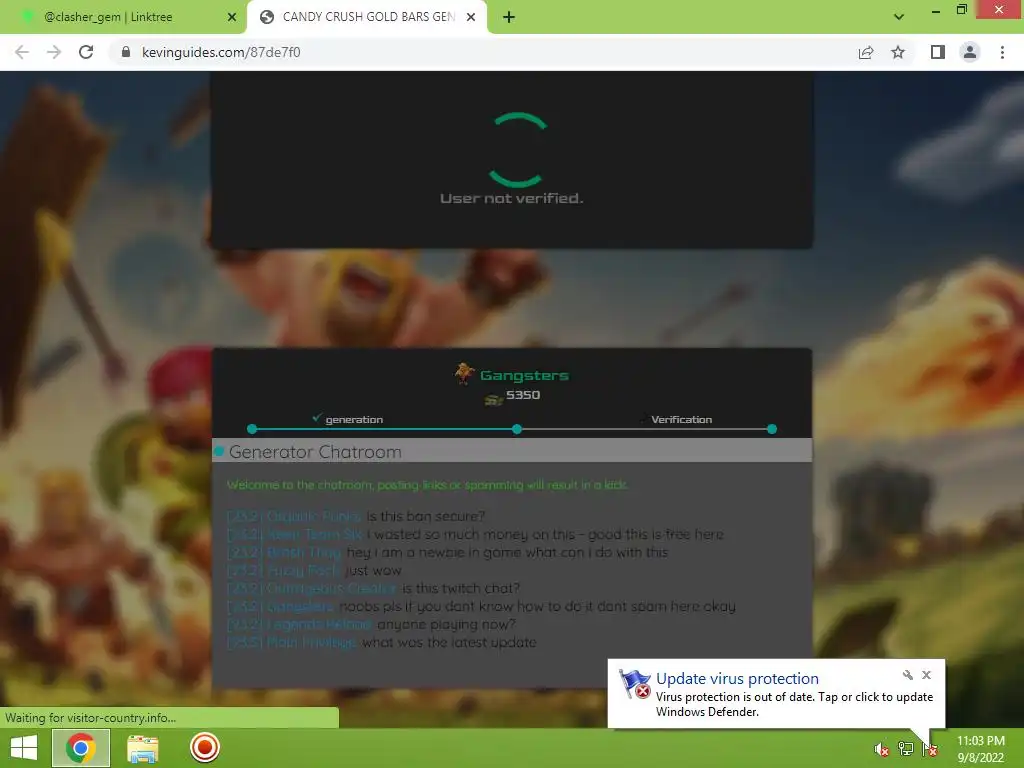Bookmark this page with star icon

[x=898, y=52]
